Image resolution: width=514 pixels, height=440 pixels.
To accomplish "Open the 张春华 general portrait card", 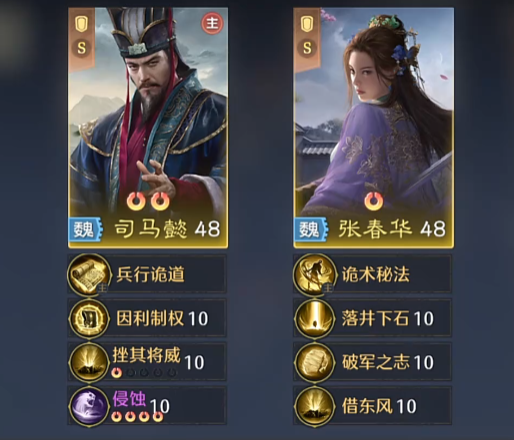I will click(x=373, y=128).
